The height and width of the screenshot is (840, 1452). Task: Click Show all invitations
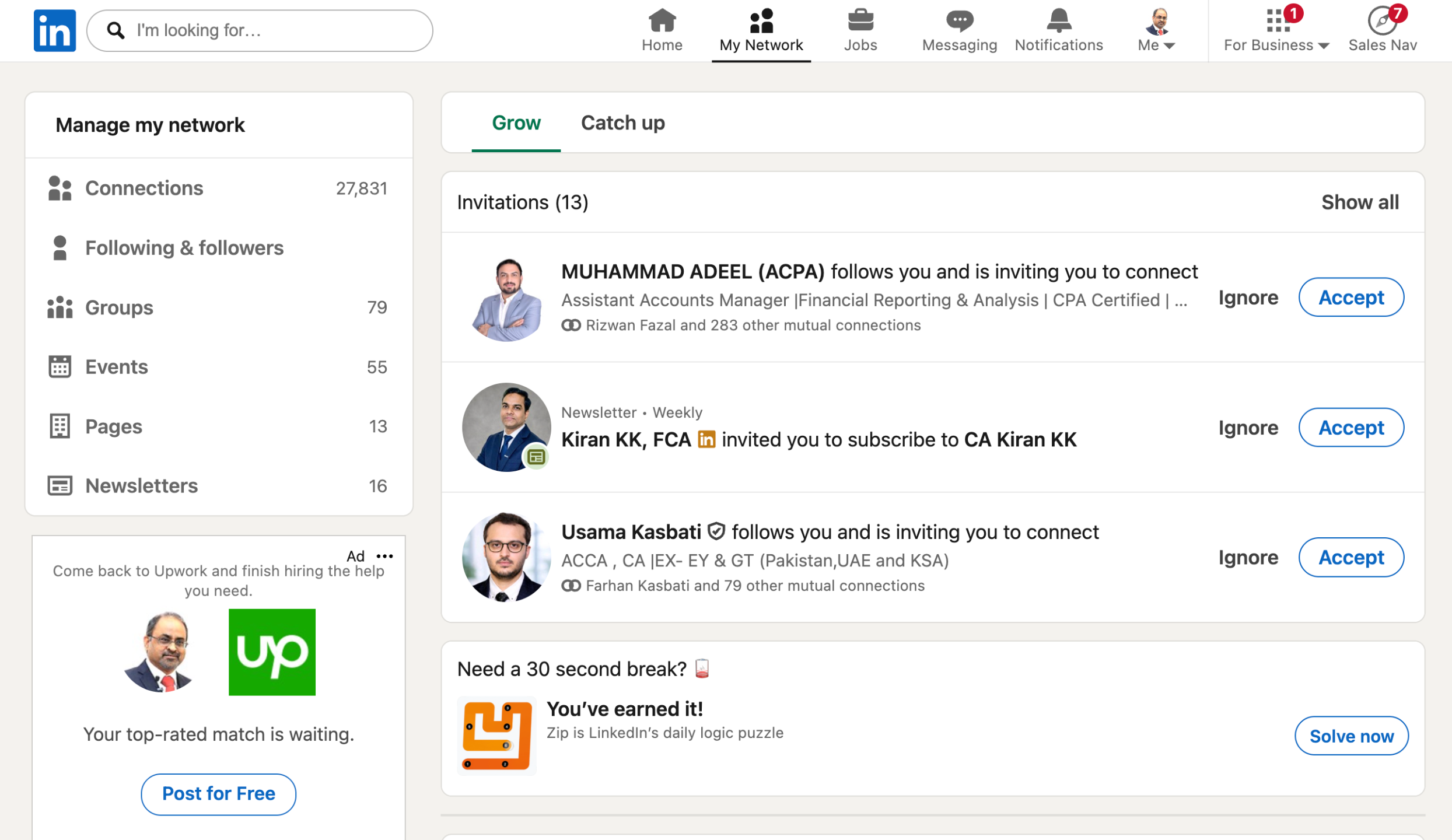point(1359,202)
